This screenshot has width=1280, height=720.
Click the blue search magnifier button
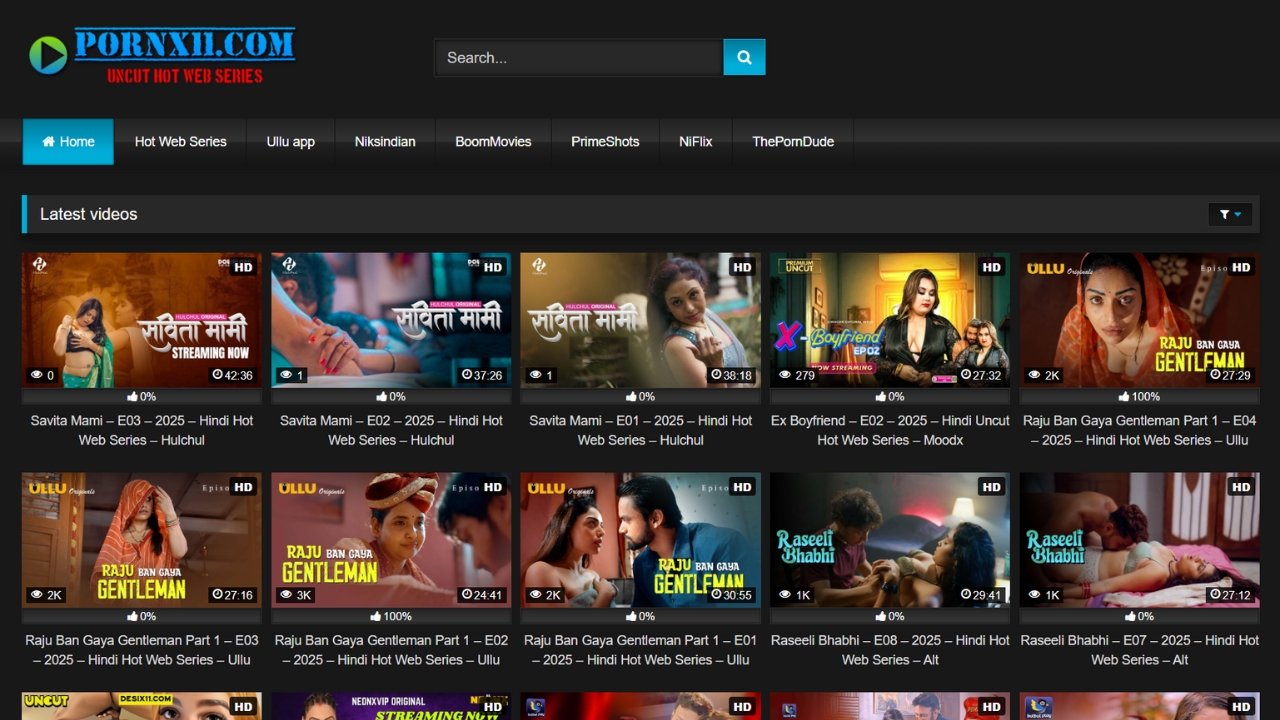pyautogui.click(x=744, y=57)
